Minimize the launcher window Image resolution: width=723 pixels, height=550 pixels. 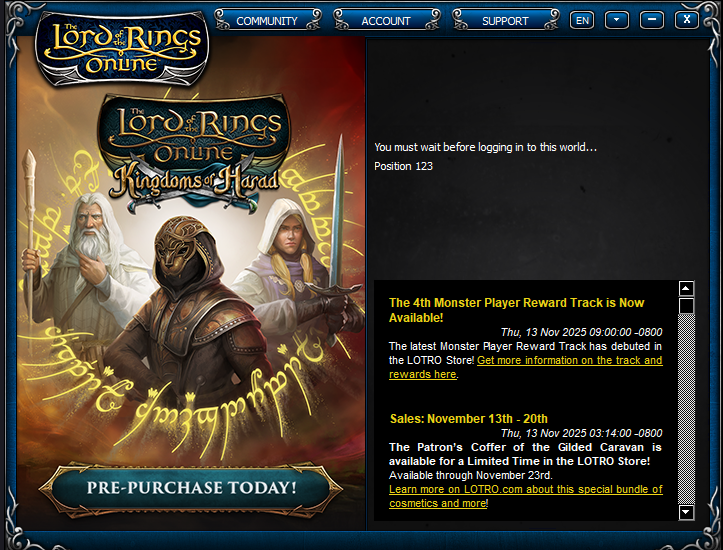652,20
